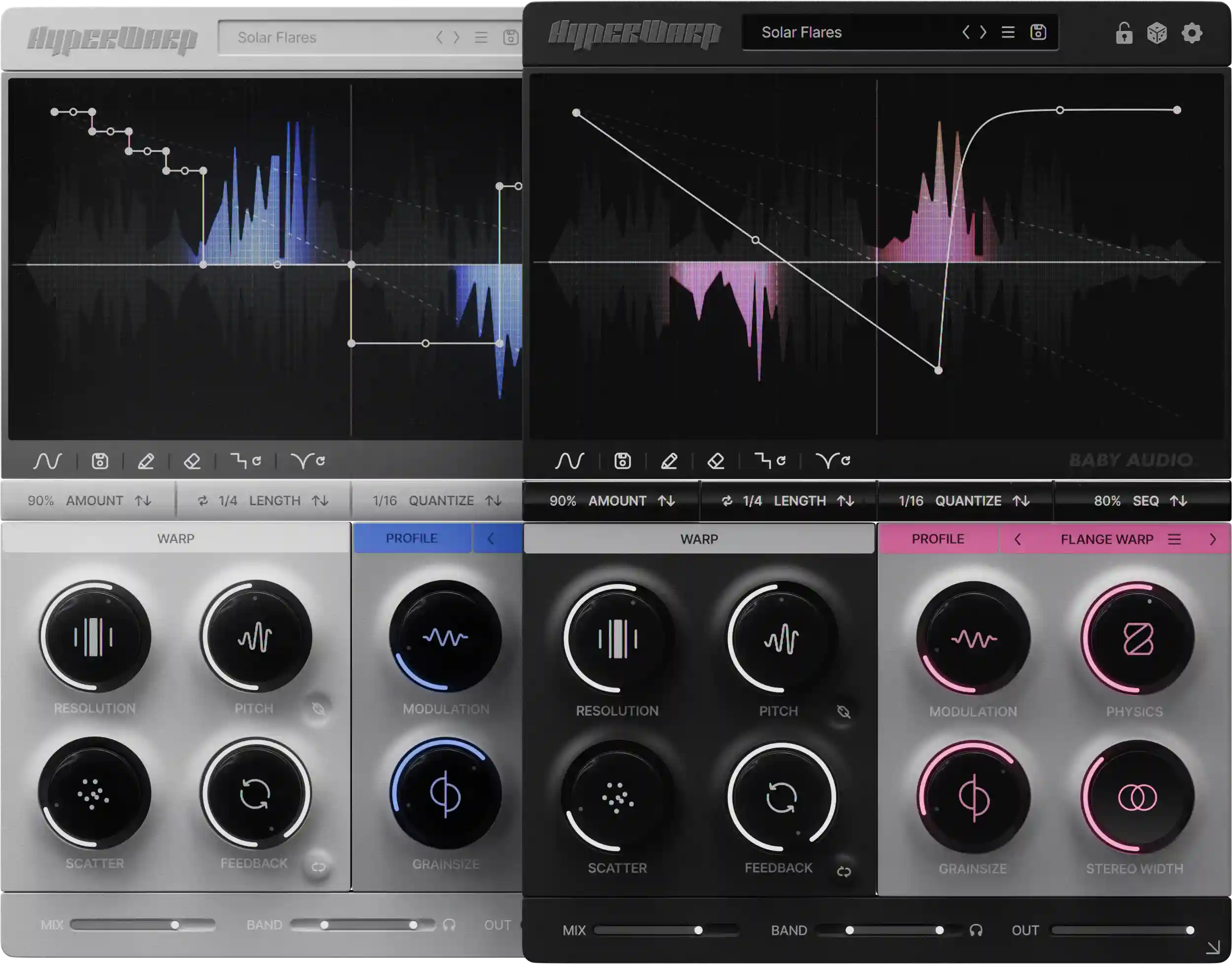Select blue PROFILE tab in light window
The image size is (1232, 964).
point(412,538)
